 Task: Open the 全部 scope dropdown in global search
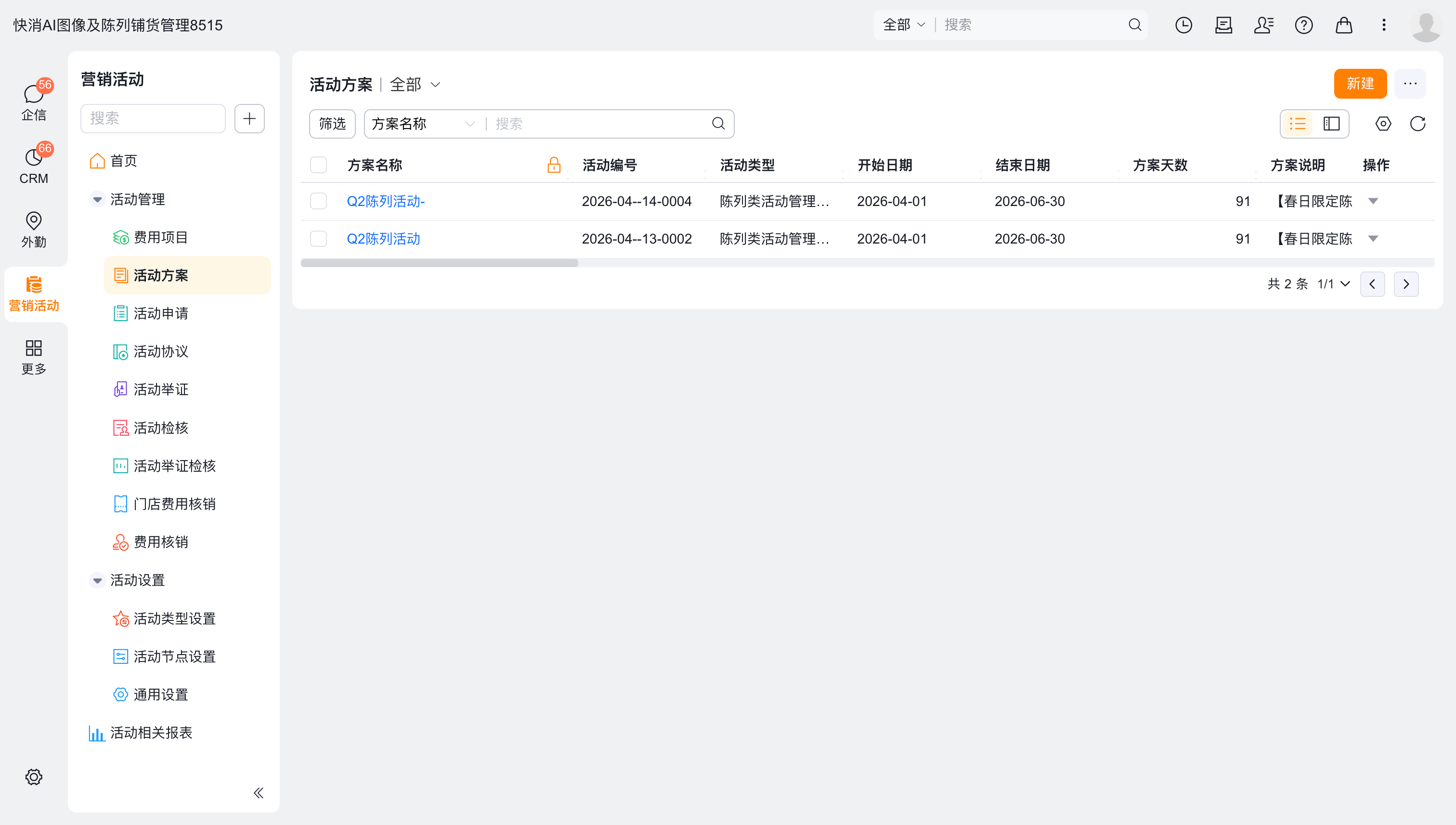904,25
